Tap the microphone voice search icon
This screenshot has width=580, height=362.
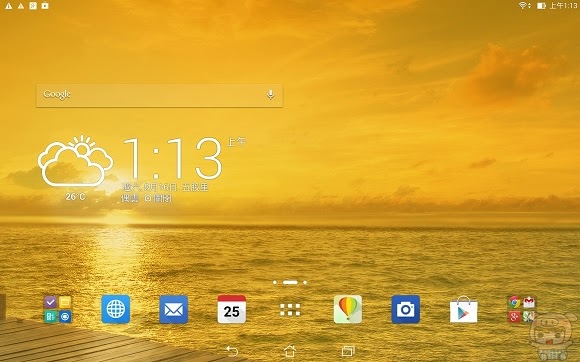click(x=271, y=95)
